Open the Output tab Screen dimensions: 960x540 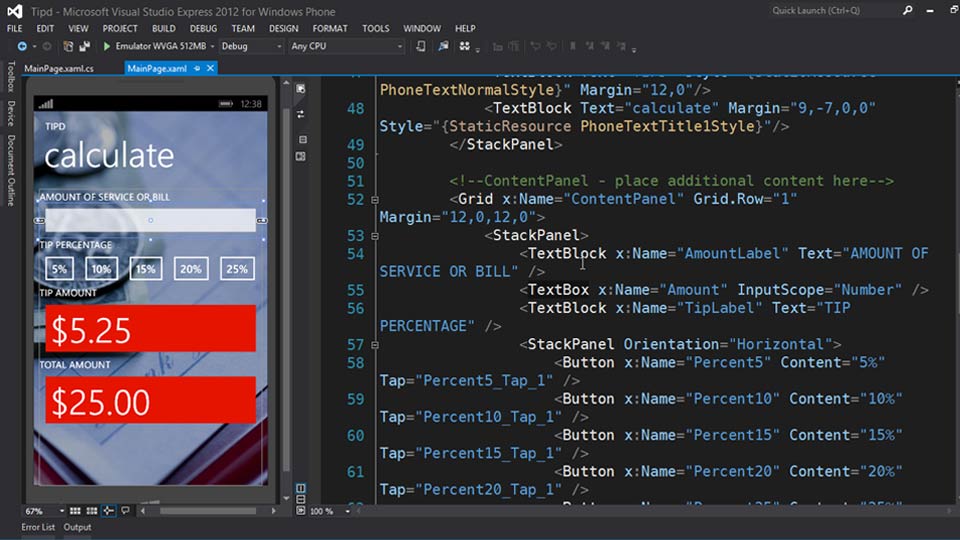click(77, 527)
